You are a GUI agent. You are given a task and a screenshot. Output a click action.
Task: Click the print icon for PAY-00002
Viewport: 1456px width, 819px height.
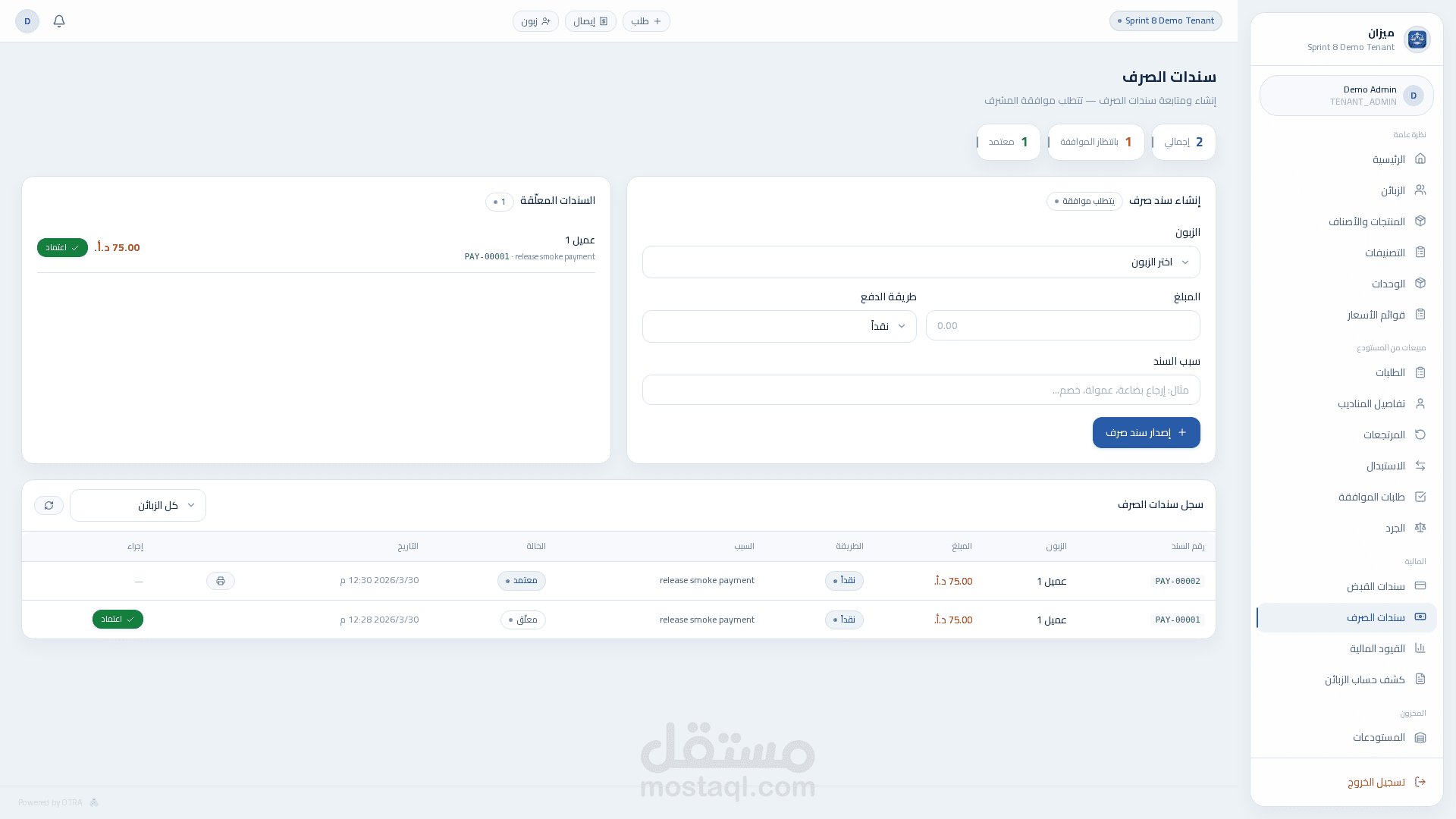221,581
